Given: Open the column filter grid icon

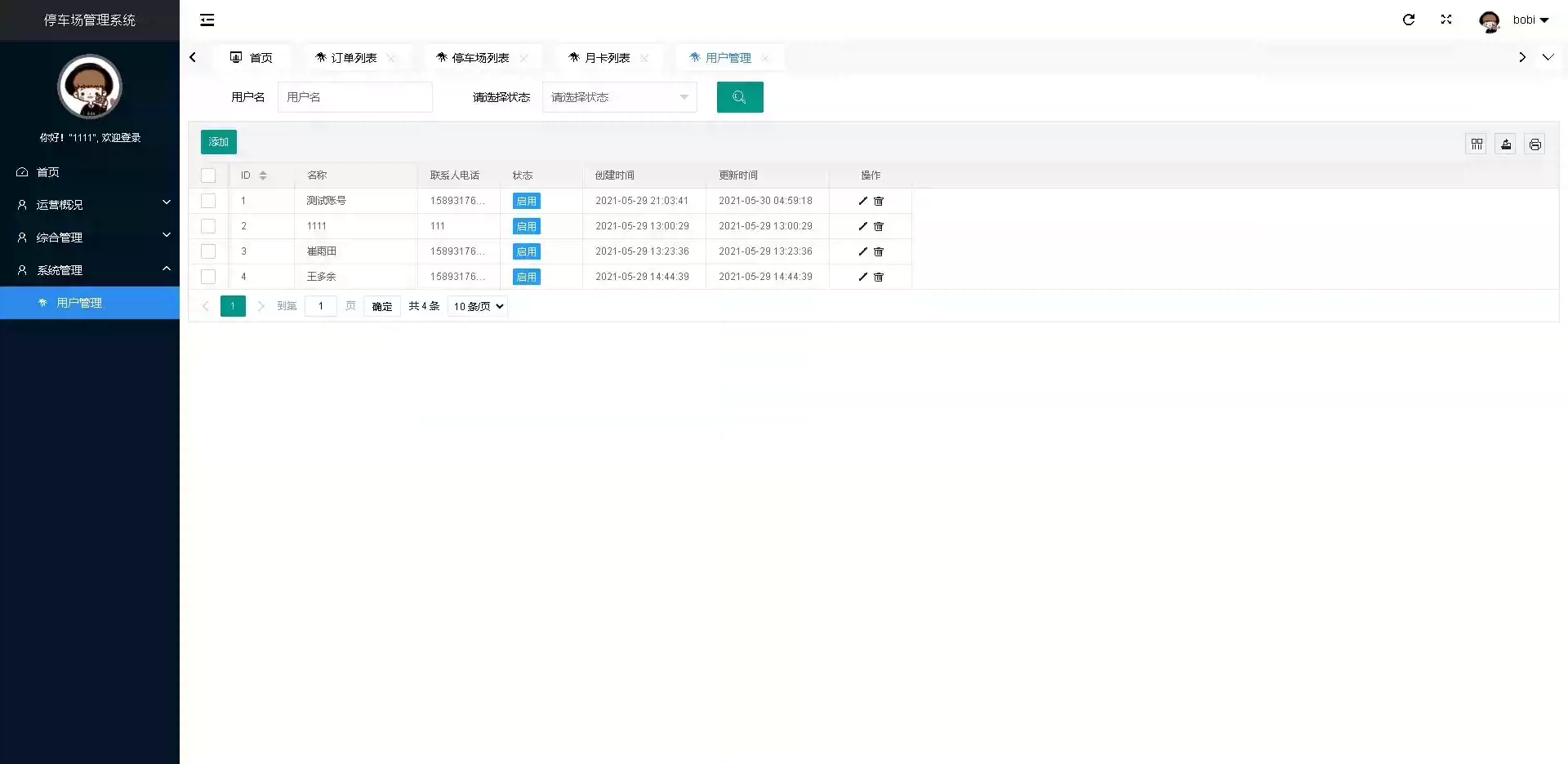Looking at the screenshot, I should (x=1477, y=144).
